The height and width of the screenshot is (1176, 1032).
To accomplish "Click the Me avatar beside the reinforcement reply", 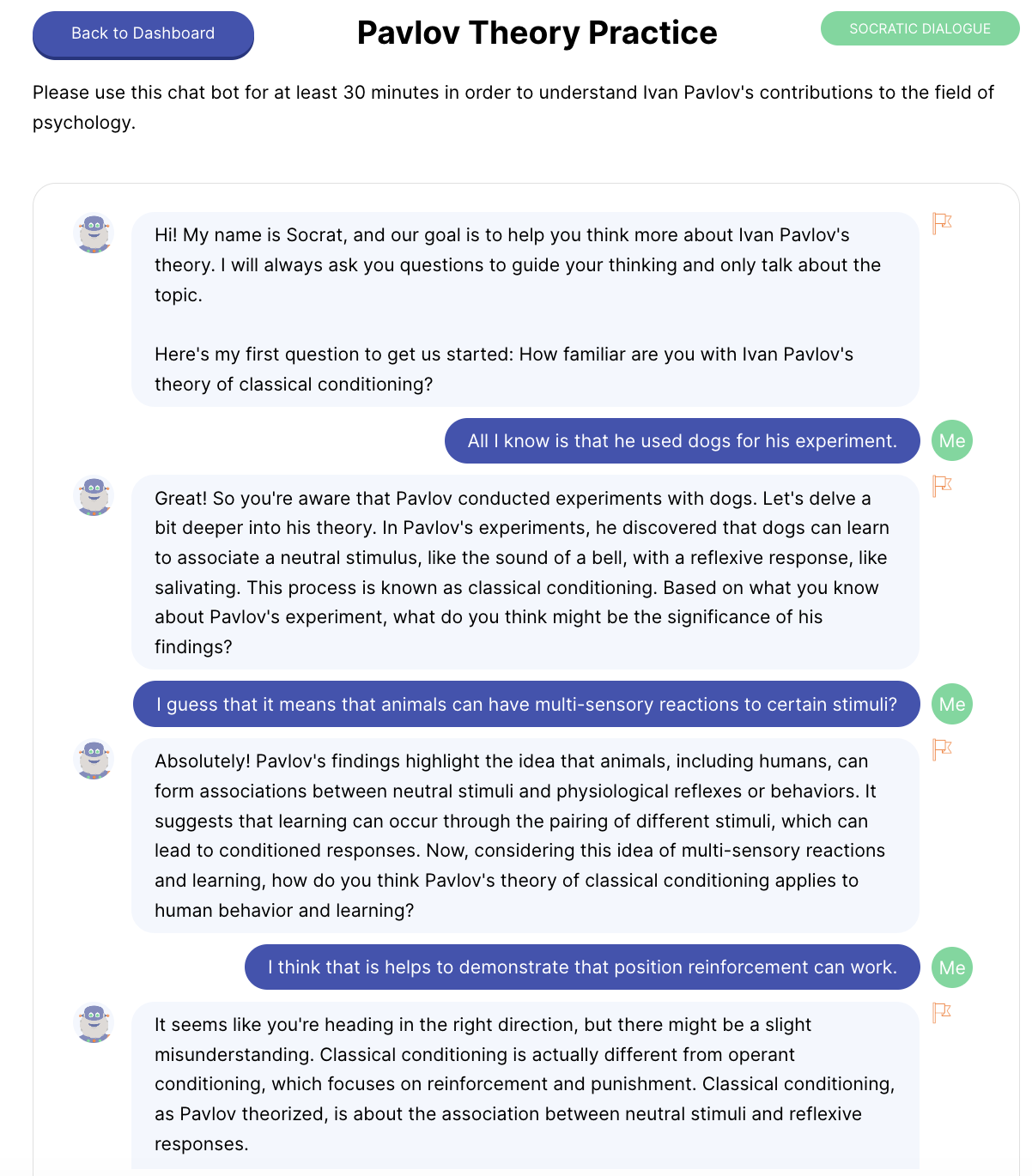I will pos(952,968).
